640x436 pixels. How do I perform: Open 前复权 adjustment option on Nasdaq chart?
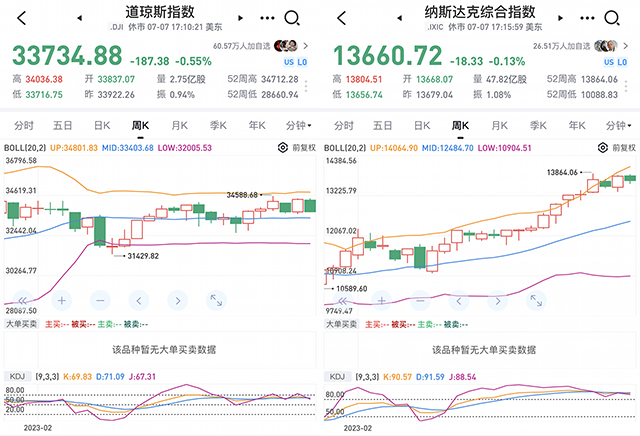coord(624,147)
